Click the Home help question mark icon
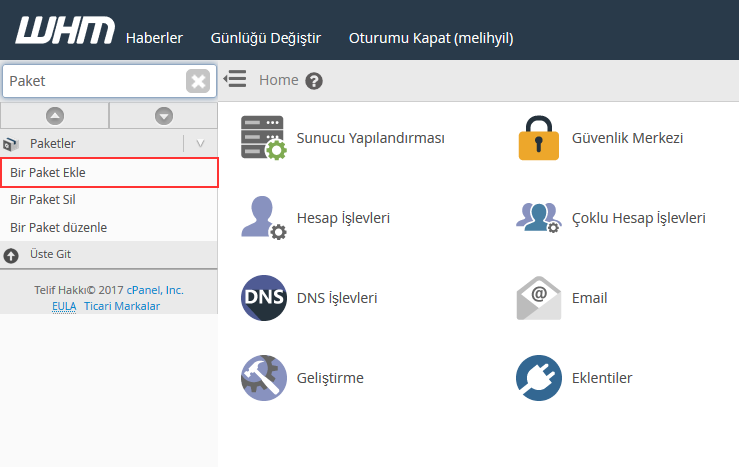Viewport: 739px width, 467px height. [x=314, y=81]
